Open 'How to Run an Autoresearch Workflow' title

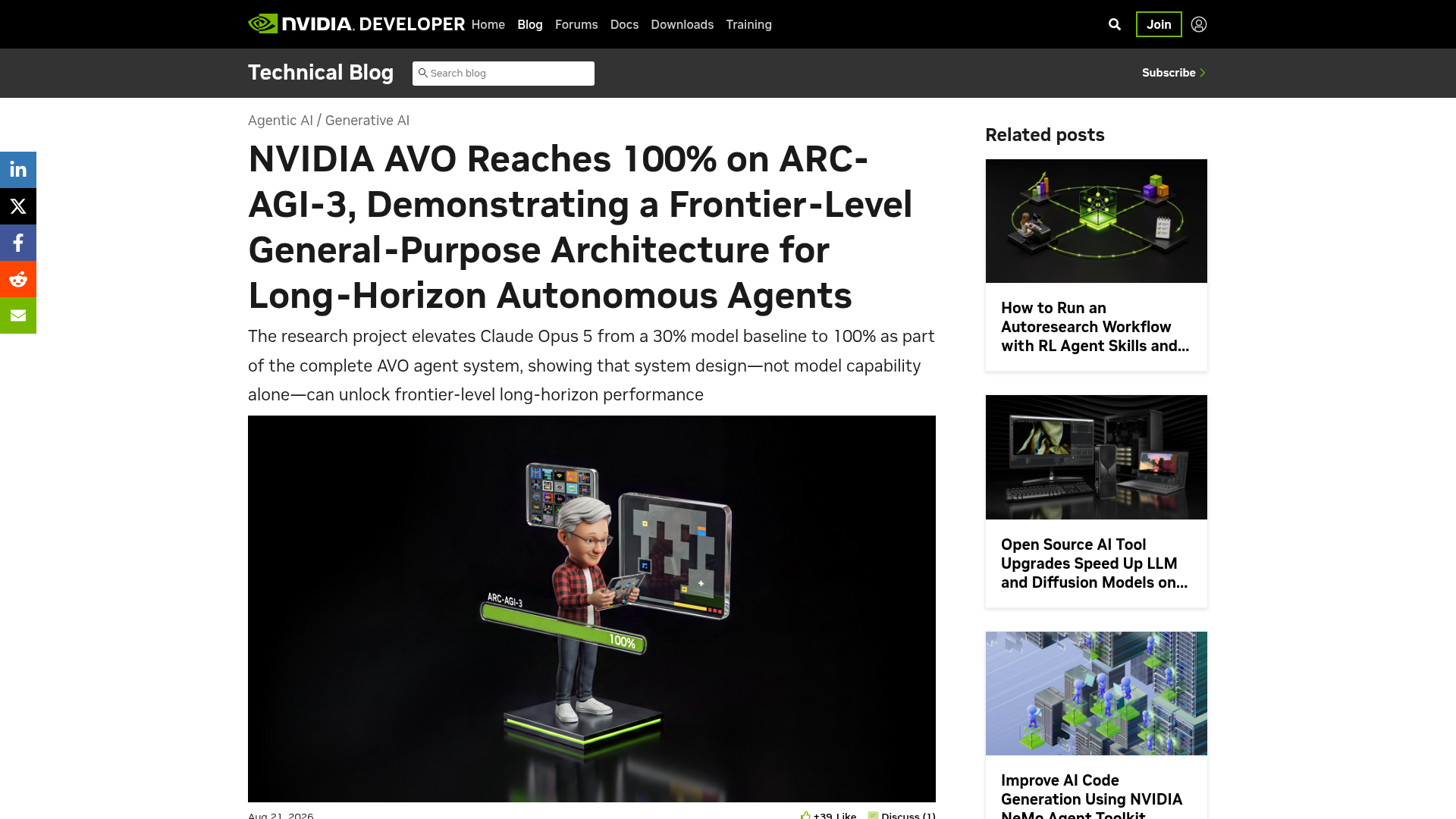point(1095,327)
